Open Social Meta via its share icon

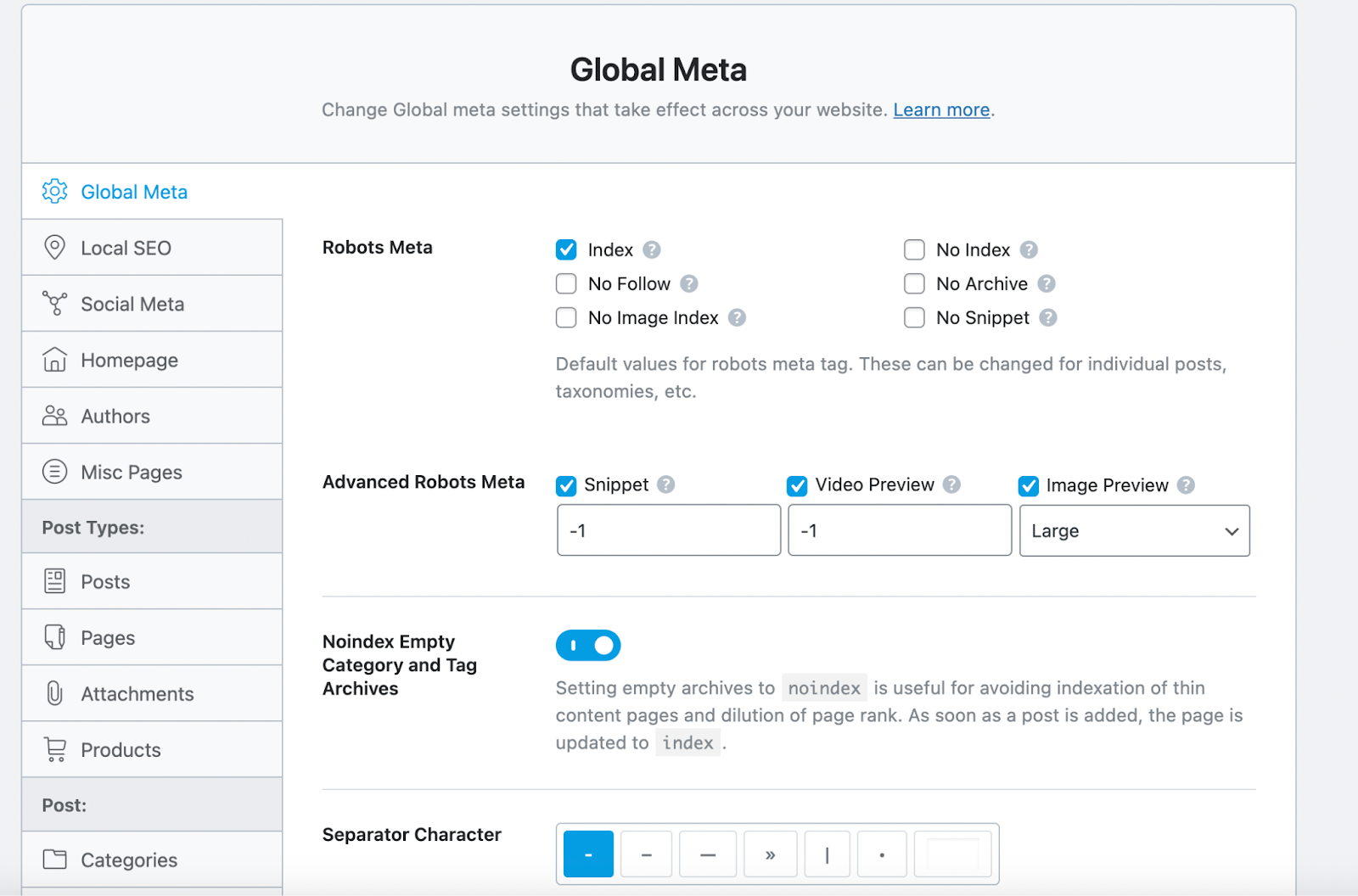(x=54, y=304)
